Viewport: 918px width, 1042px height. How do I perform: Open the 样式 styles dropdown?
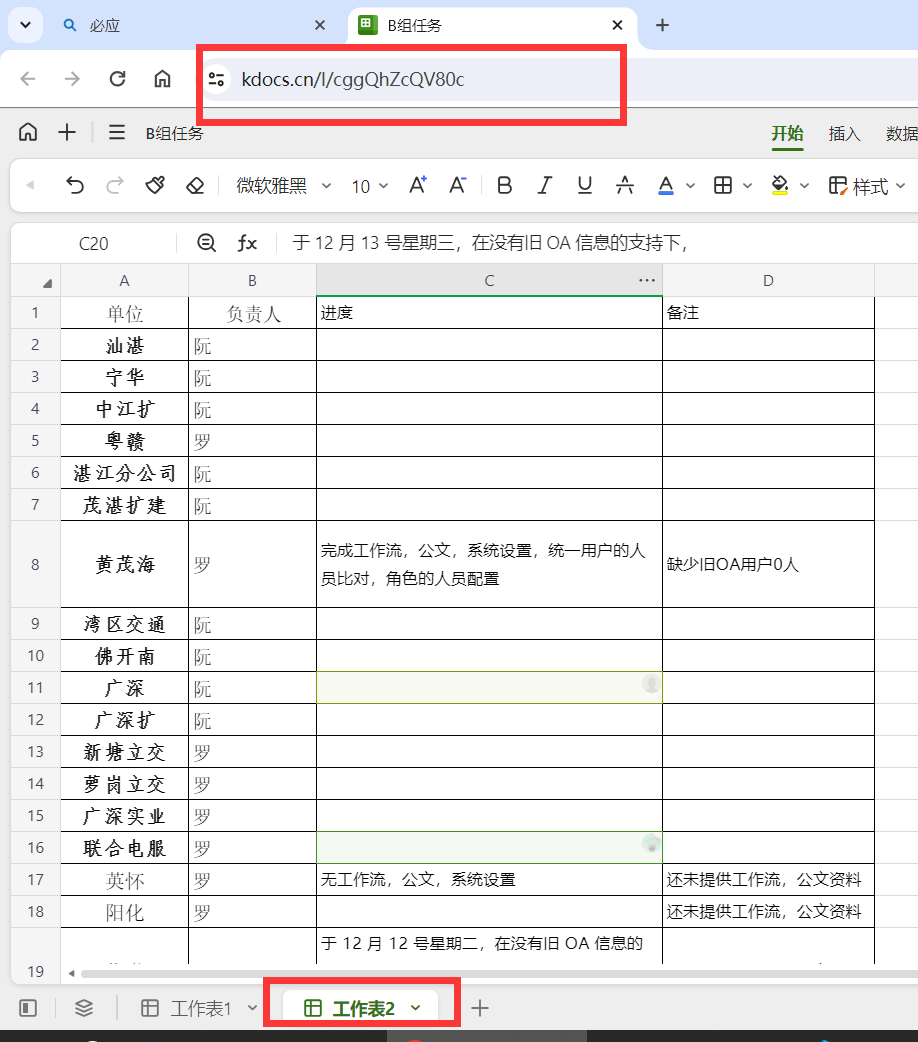click(x=867, y=186)
